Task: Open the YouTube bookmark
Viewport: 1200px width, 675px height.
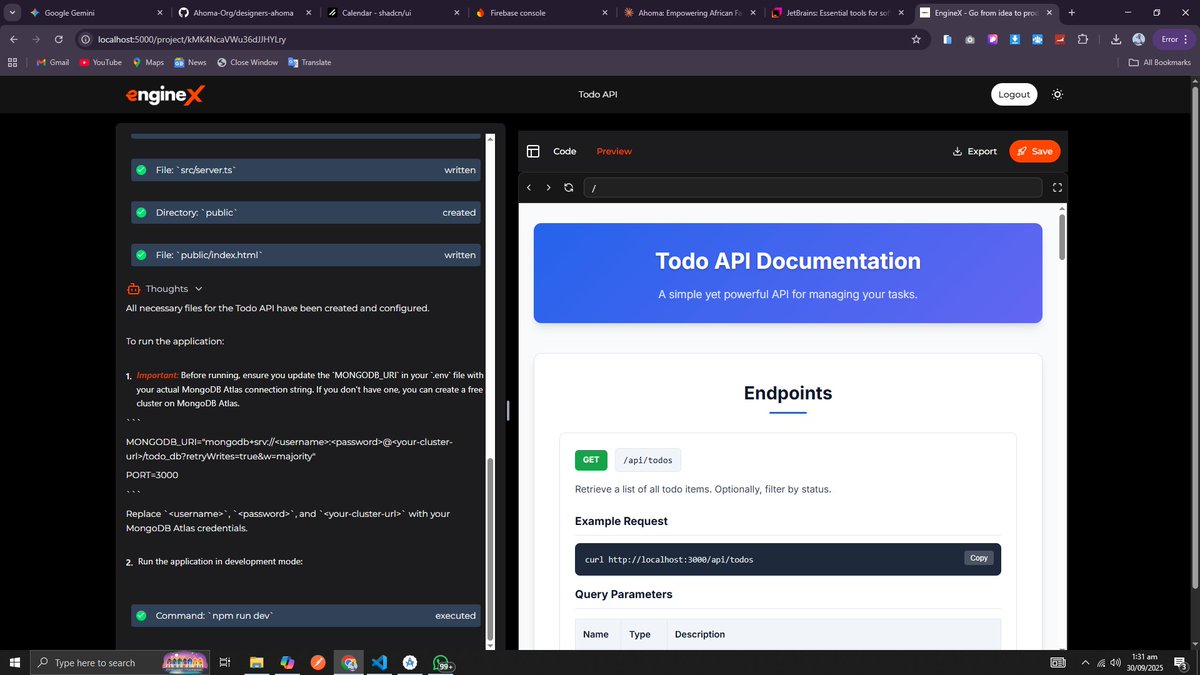Action: coord(99,62)
